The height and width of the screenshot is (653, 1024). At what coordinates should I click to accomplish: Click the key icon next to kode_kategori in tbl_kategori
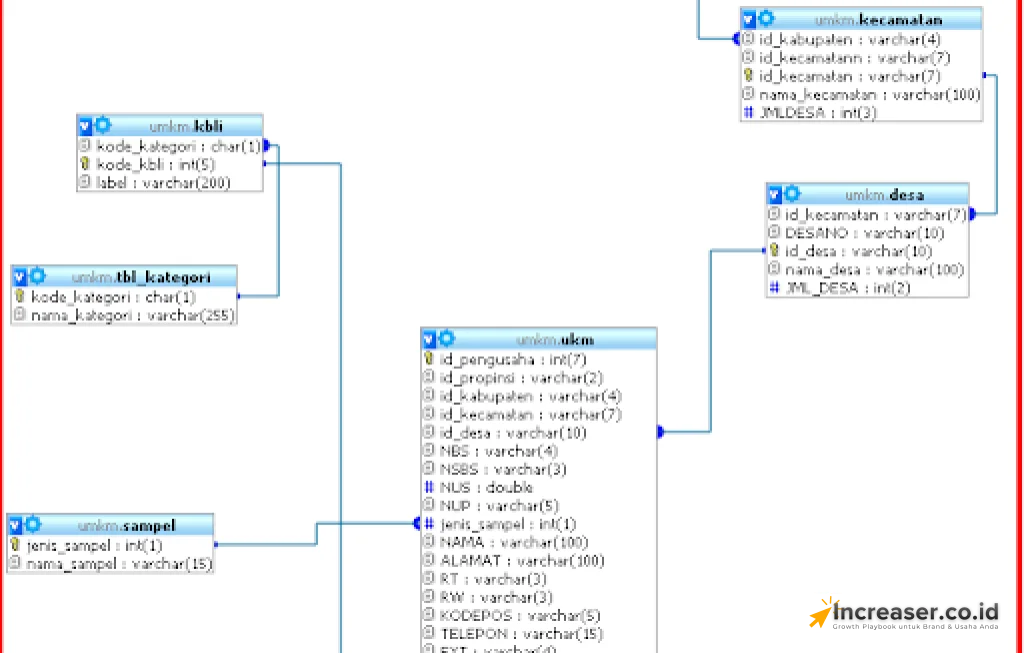click(21, 297)
